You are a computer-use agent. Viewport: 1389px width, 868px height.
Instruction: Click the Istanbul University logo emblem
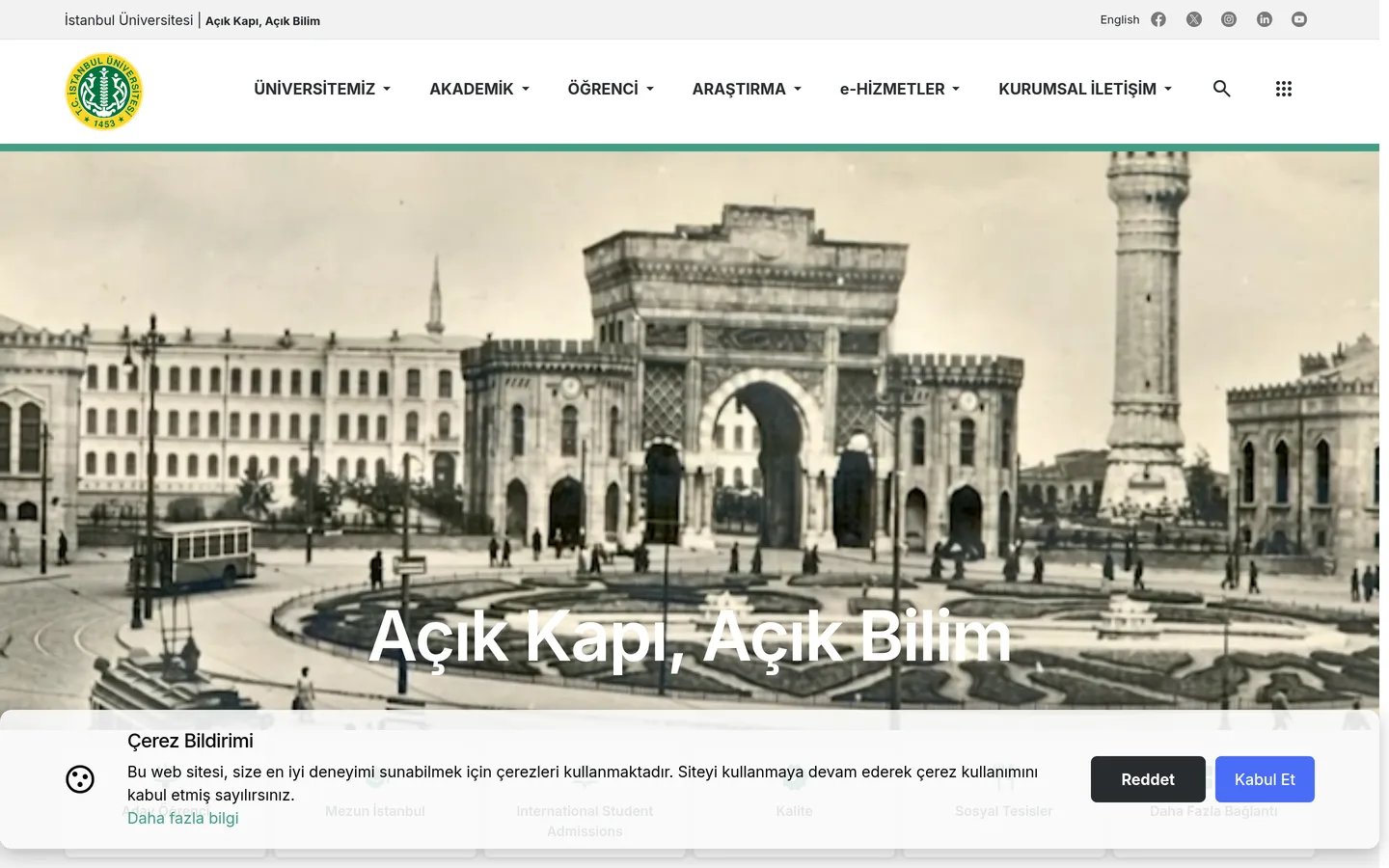pyautogui.click(x=104, y=92)
